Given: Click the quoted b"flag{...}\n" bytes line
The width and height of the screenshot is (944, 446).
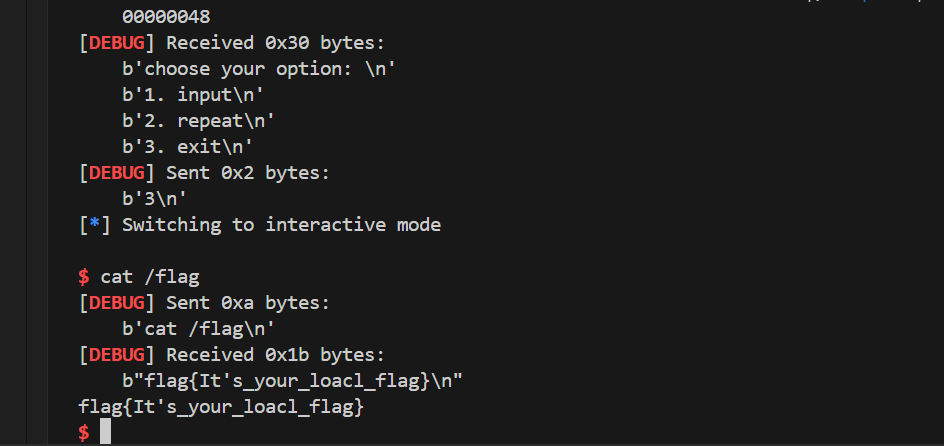Looking at the screenshot, I should tap(293, 381).
